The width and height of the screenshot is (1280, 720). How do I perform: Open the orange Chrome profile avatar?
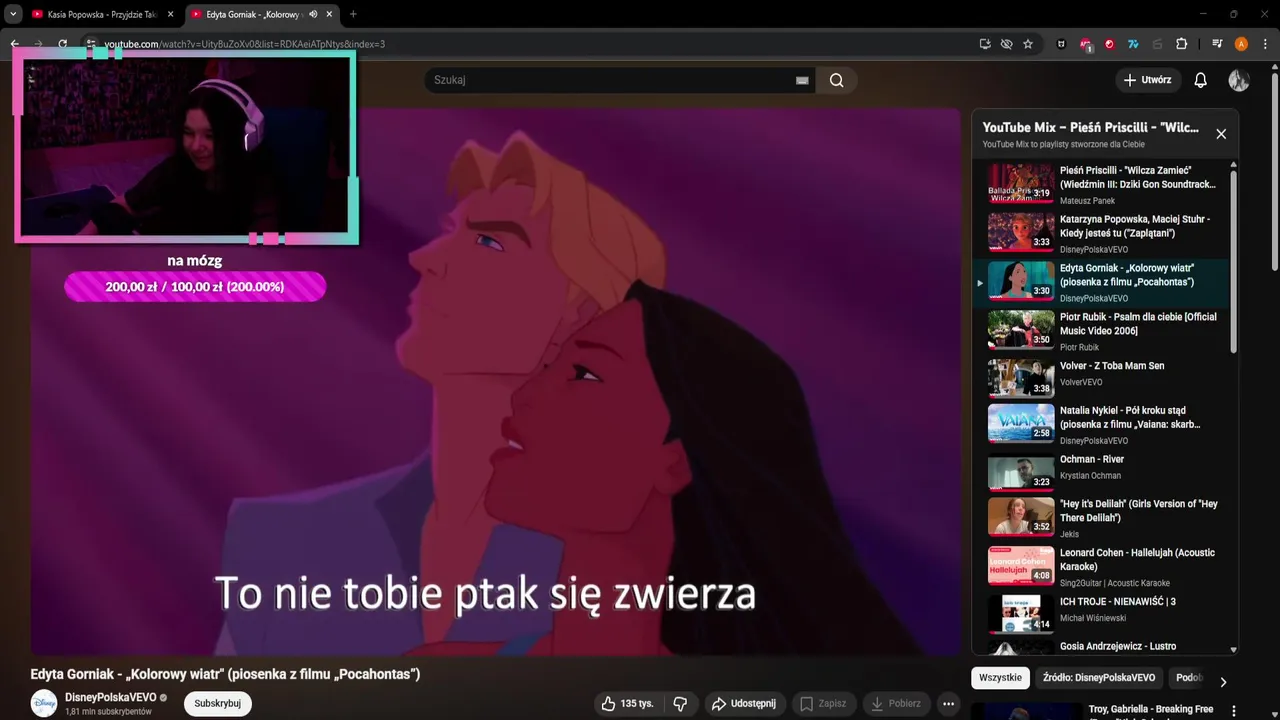pos(1241,44)
